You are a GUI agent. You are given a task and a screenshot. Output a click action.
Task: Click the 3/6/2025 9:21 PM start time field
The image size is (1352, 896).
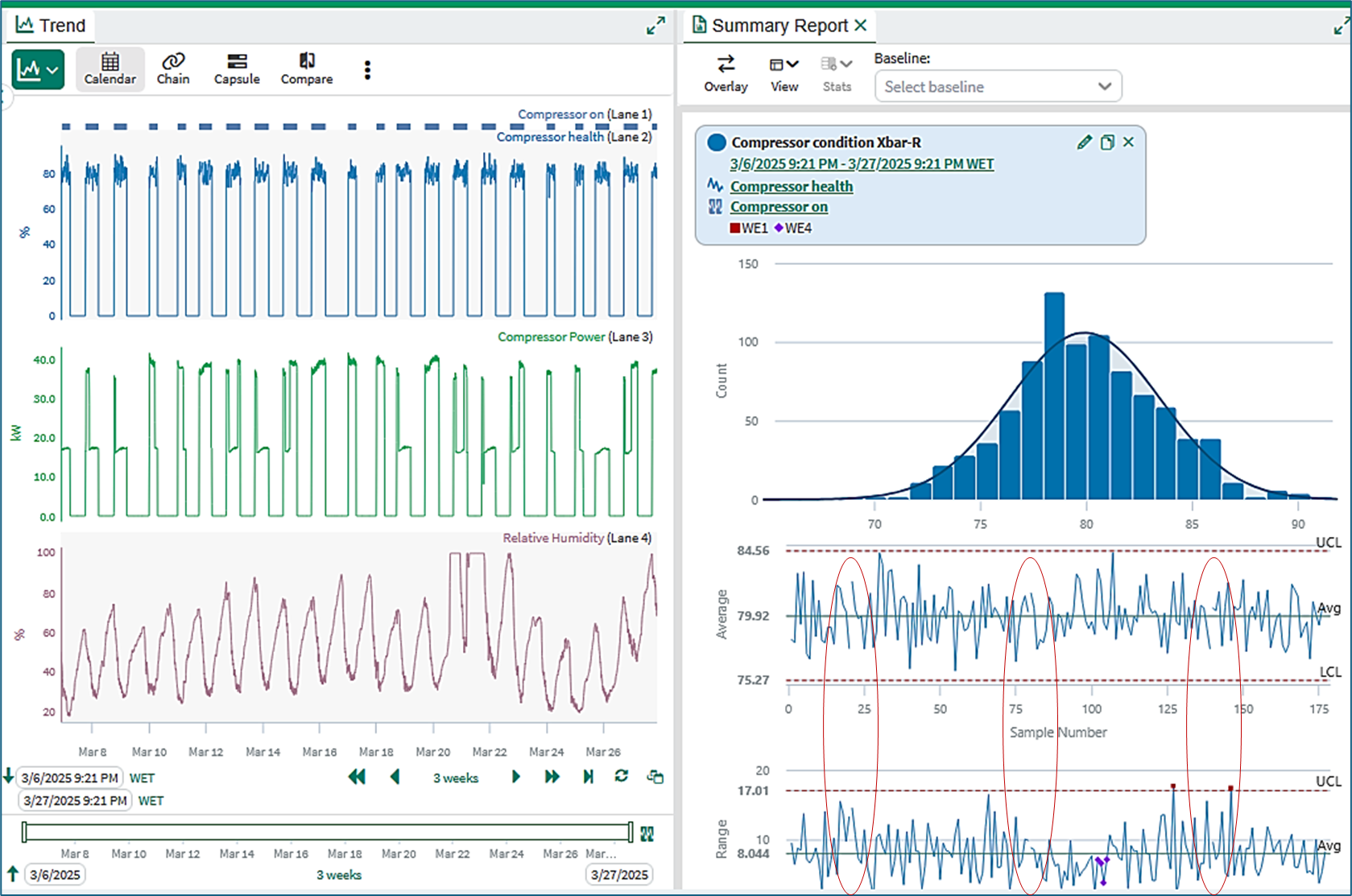click(x=70, y=778)
